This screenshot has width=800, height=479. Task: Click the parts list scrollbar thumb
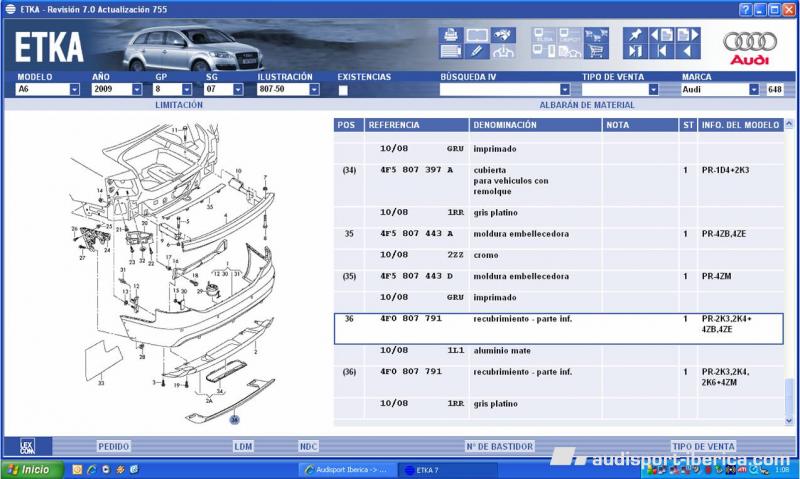[789, 396]
